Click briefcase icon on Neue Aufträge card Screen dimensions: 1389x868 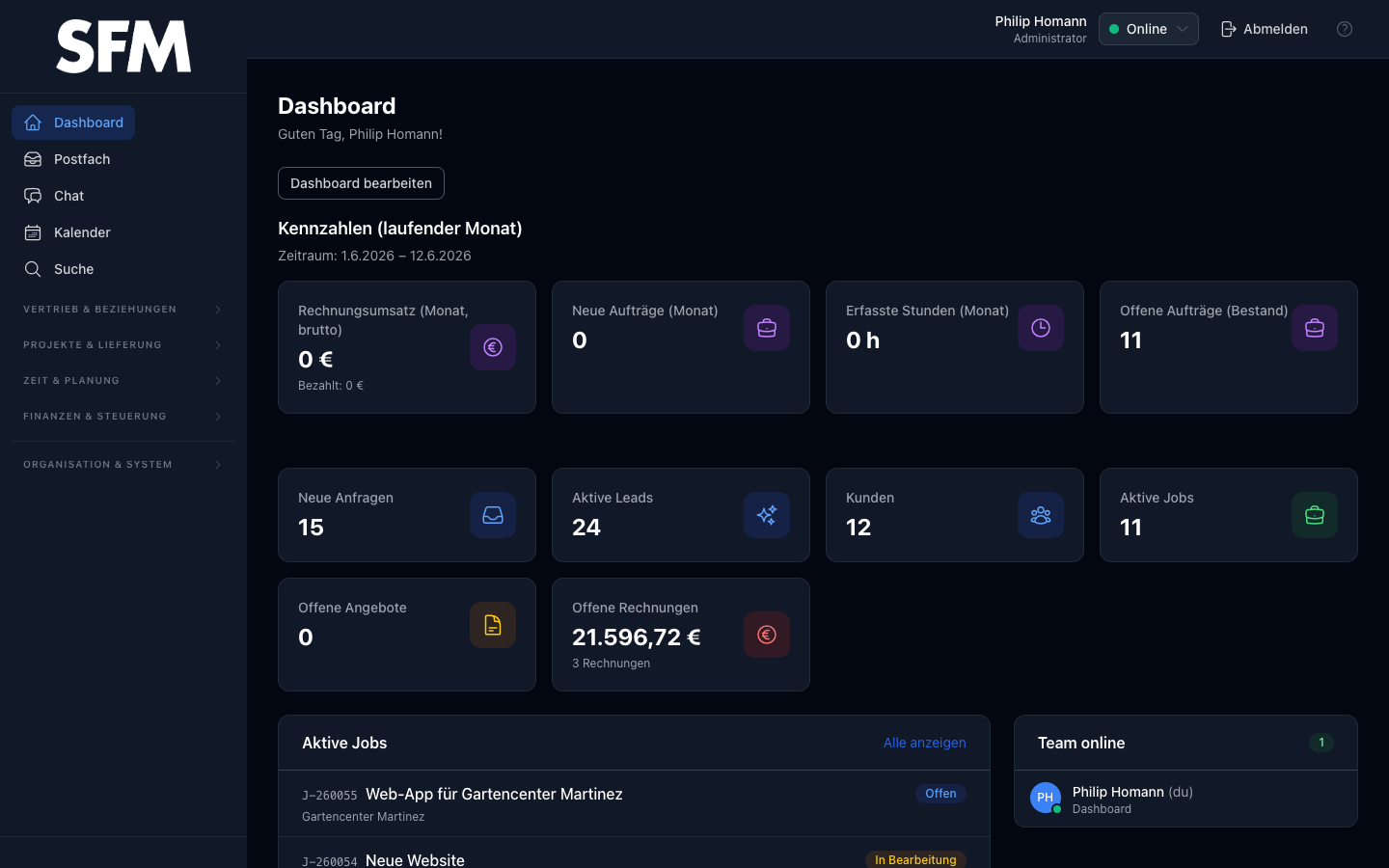[x=767, y=328]
